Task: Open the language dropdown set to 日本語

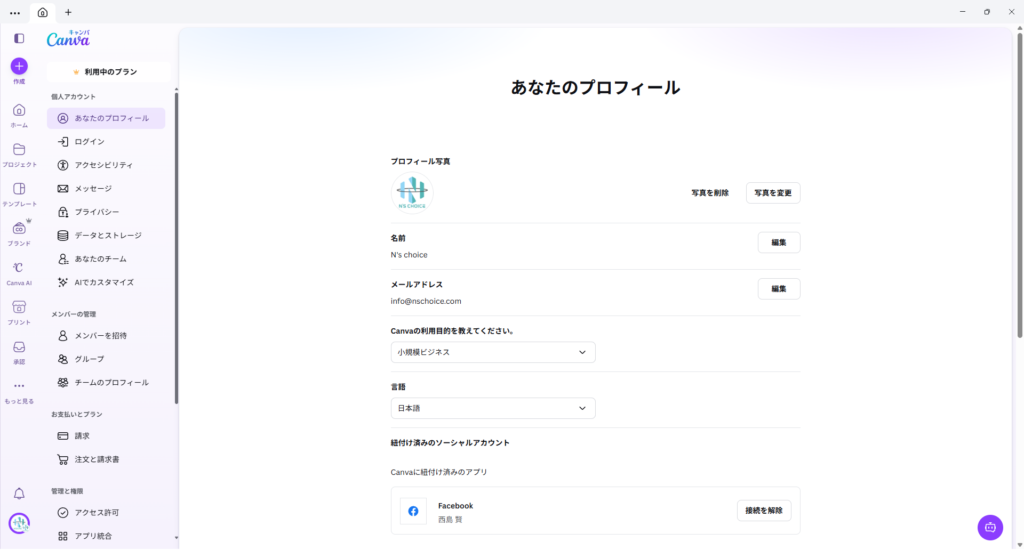Action: (493, 408)
